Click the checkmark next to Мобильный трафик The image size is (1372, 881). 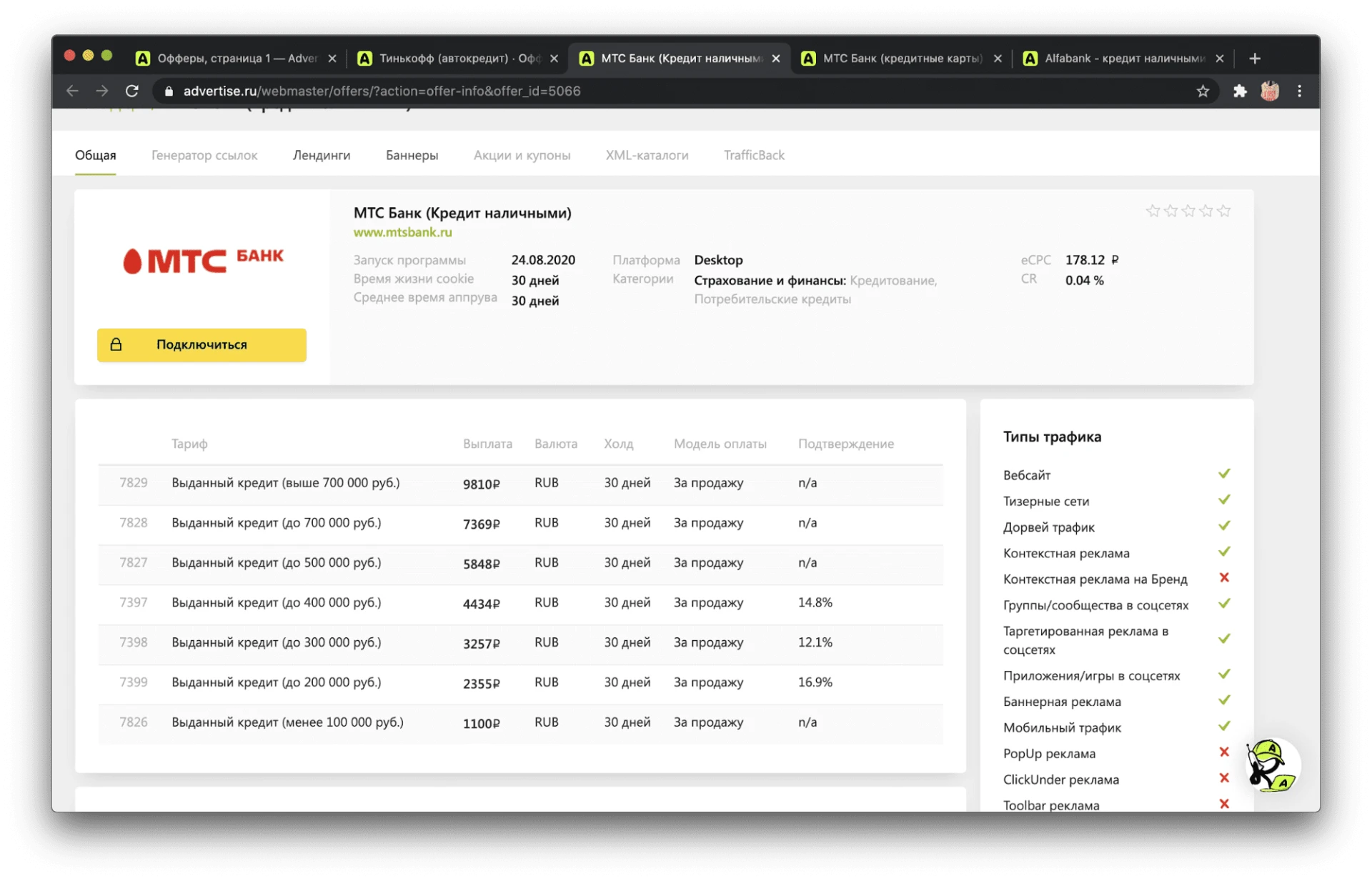[1224, 726]
